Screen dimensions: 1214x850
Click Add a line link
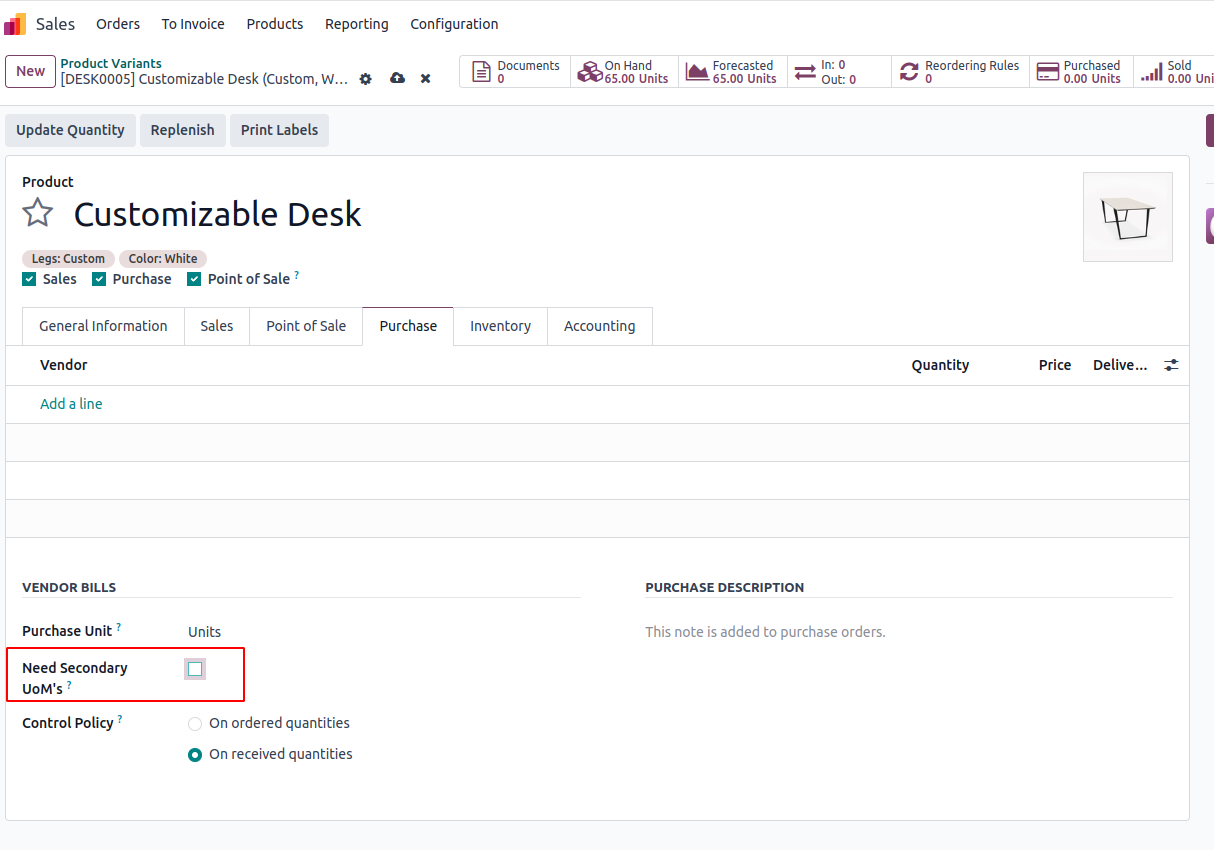coord(71,404)
